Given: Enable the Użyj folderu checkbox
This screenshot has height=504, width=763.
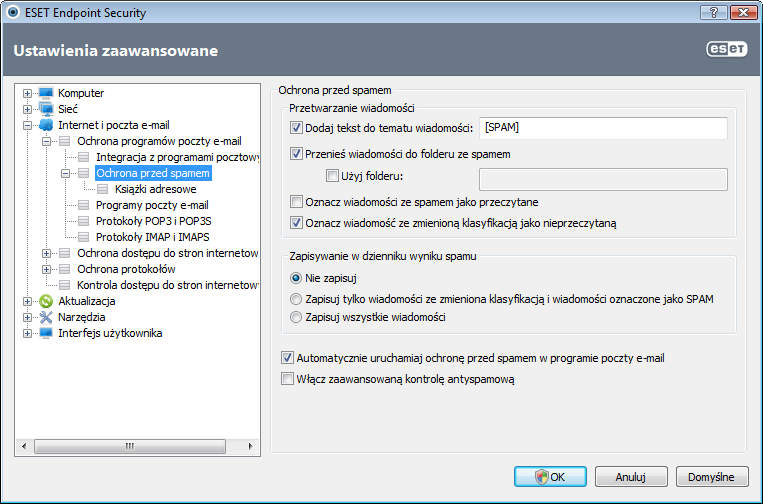Looking at the screenshot, I should coord(332,176).
